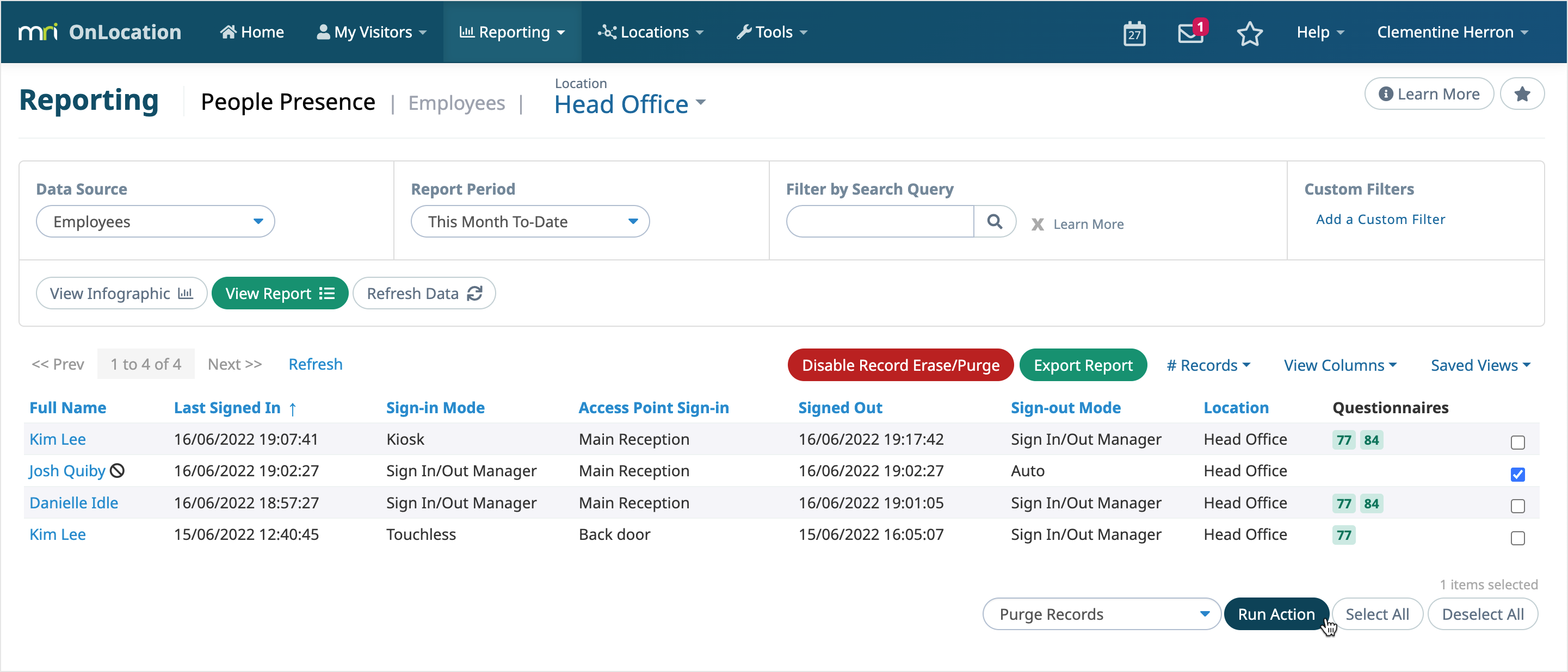This screenshot has height=672, width=1568.
Task: Click the blocked icon next to Josh Quiby
Action: (117, 470)
